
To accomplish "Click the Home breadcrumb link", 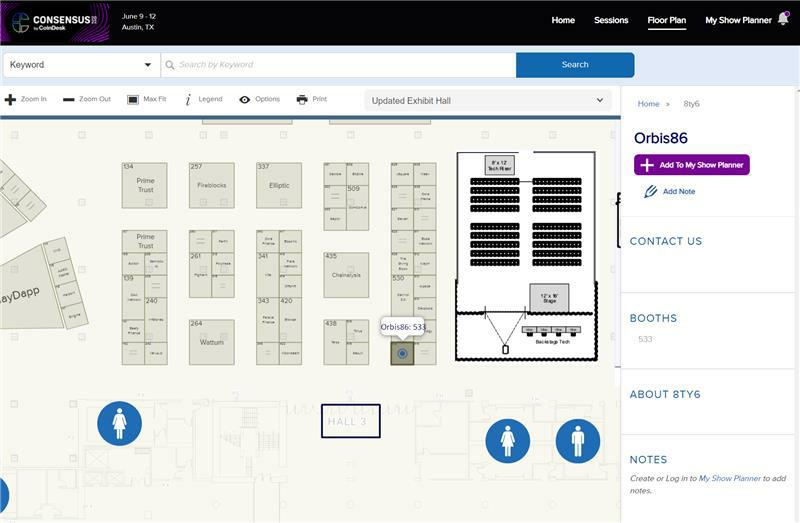I will point(648,104).
